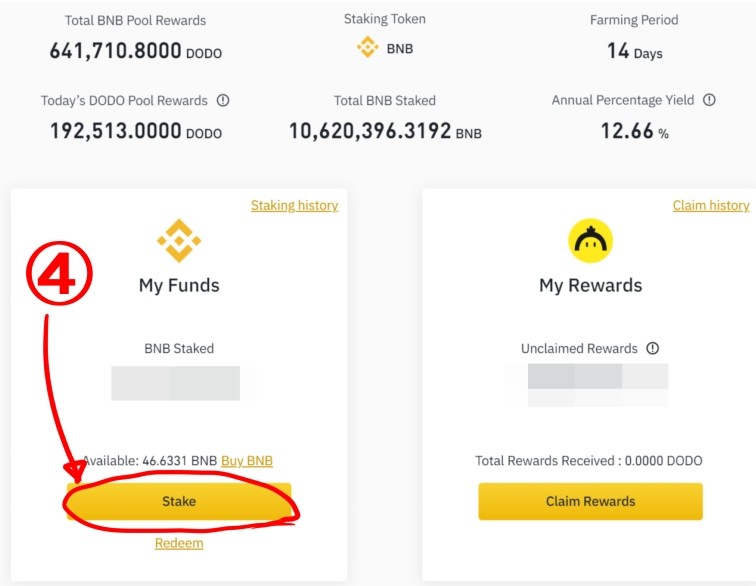Click the Redeem link
This screenshot has height=586, width=756.
coord(179,543)
